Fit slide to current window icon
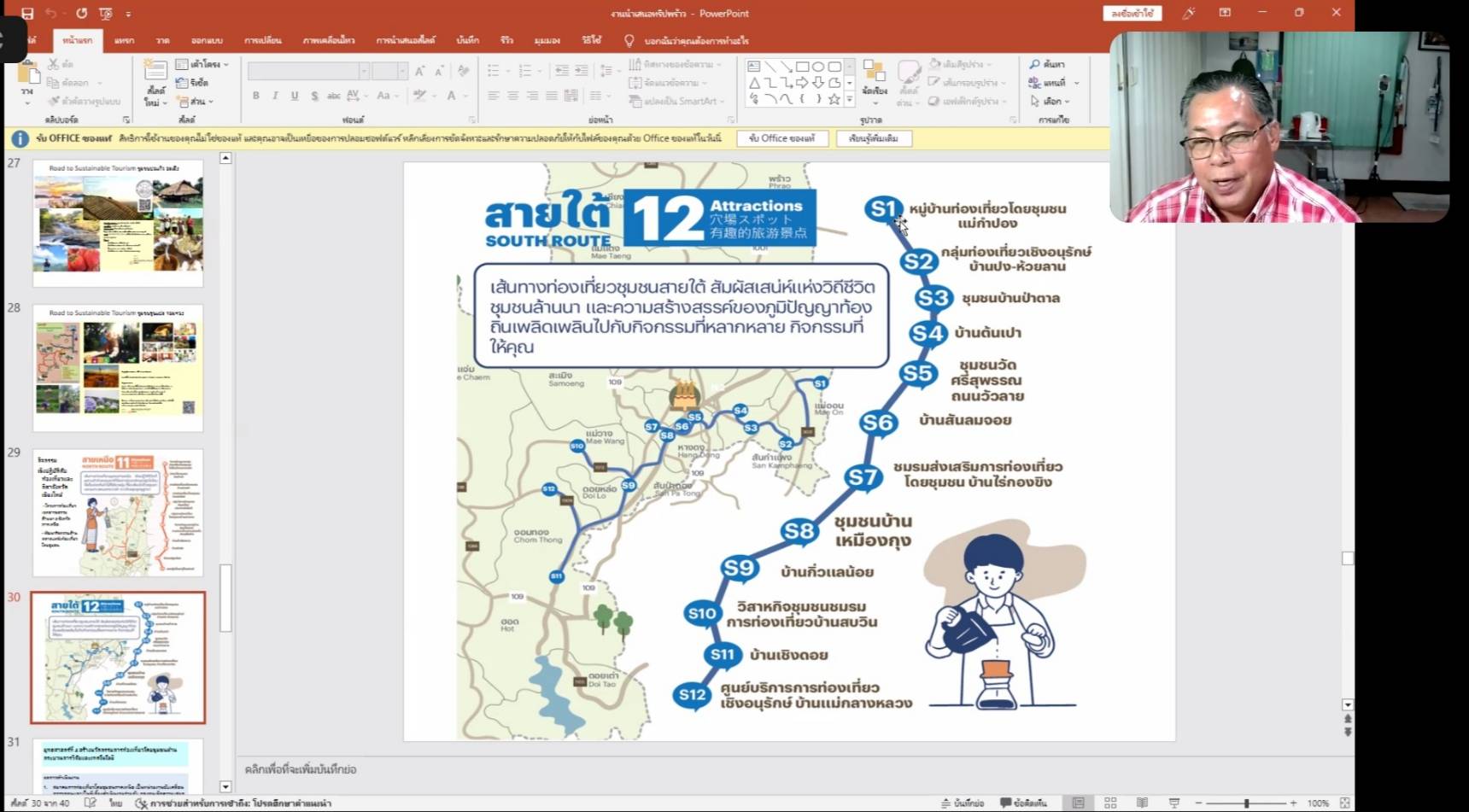The image size is (1469, 812). click(x=1344, y=803)
